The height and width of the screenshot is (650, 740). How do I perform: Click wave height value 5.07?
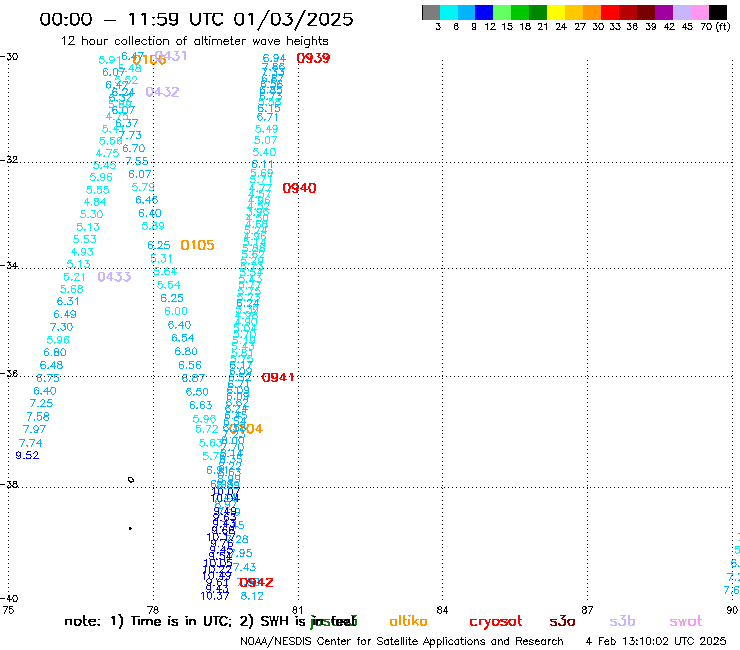click(x=265, y=140)
